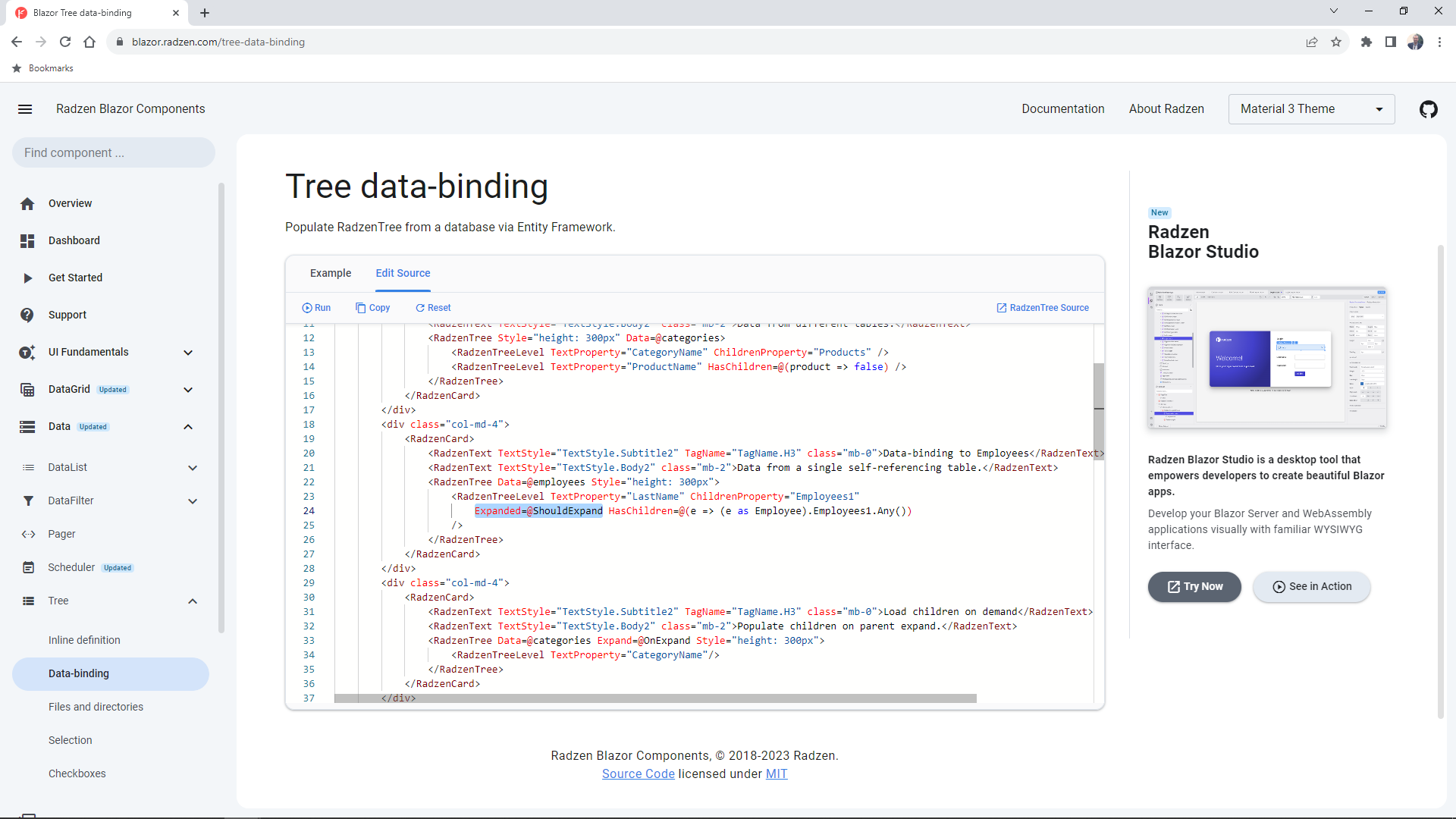
Task: Click the sidebar navigation scrollbar
Action: point(221,408)
